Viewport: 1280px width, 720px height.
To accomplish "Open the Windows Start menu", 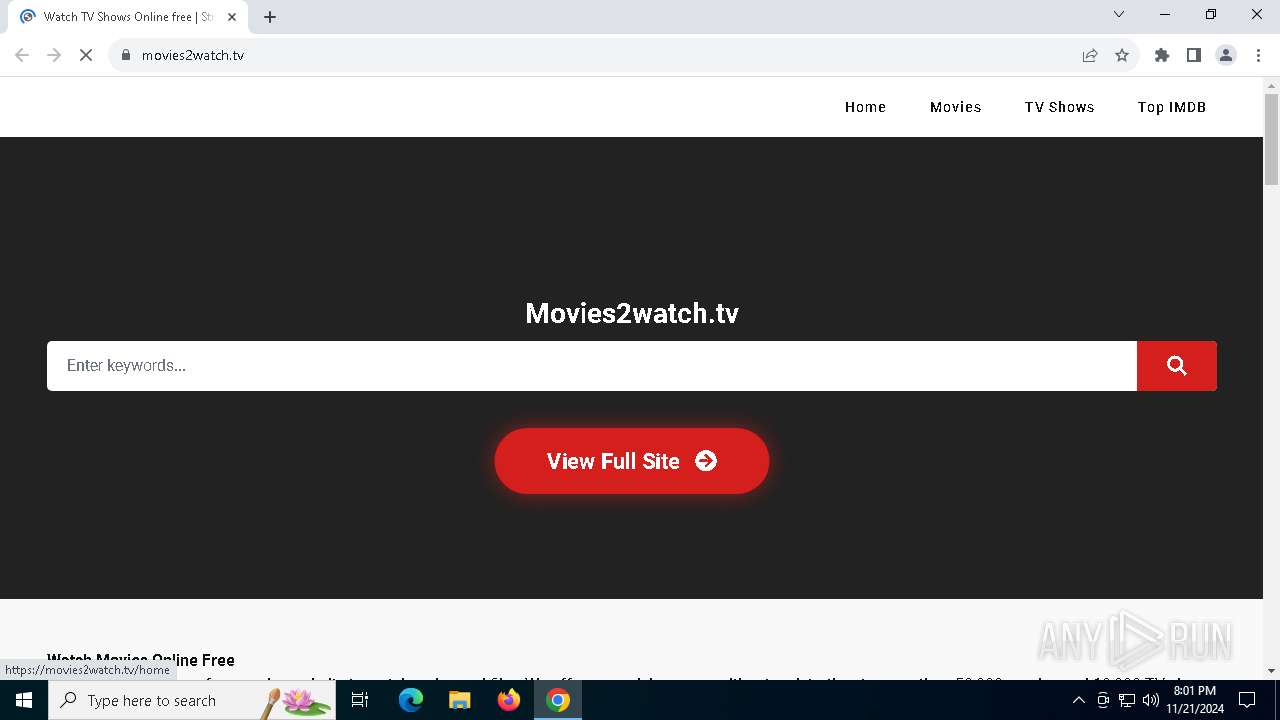I will [x=24, y=700].
